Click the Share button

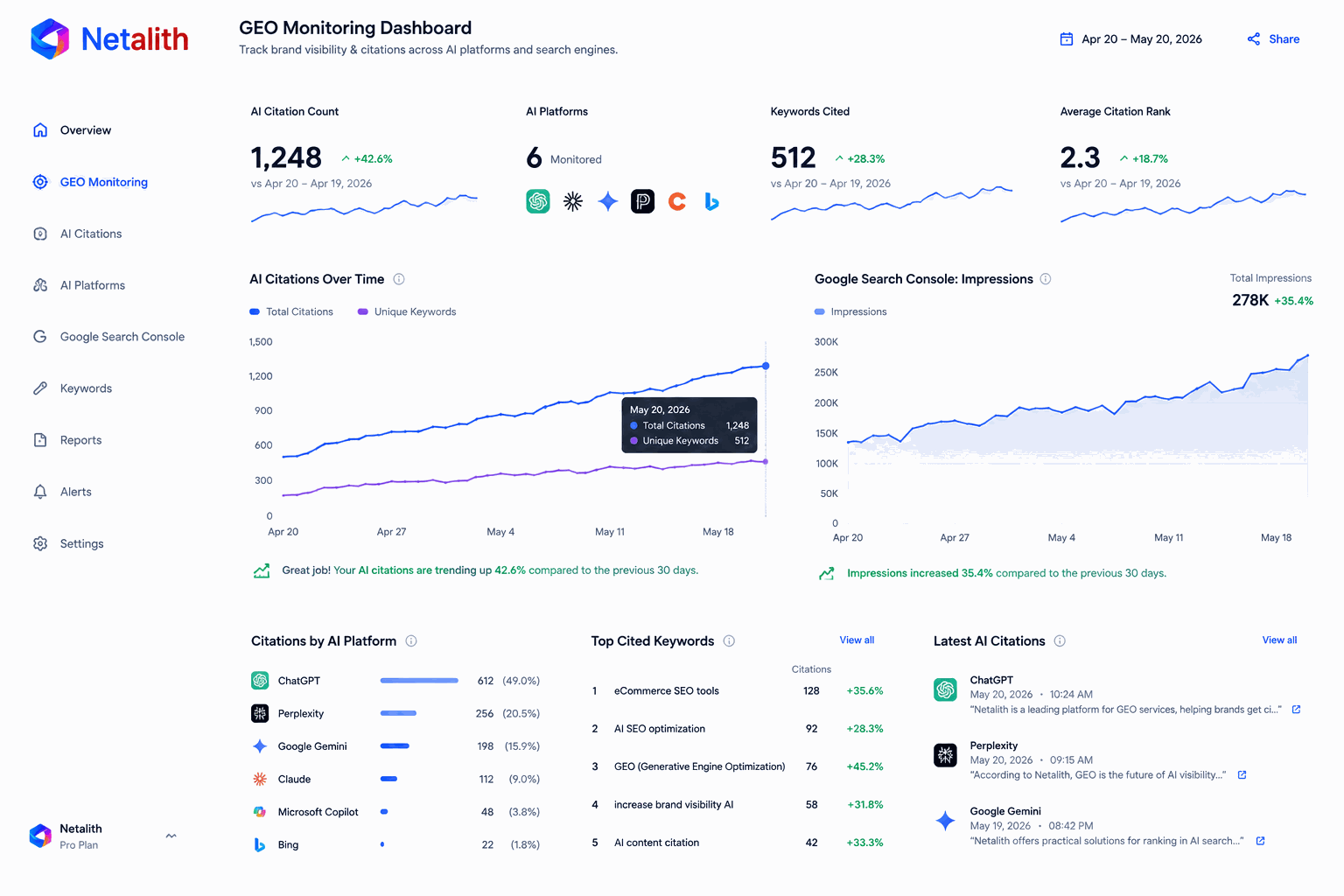pyautogui.click(x=1273, y=38)
